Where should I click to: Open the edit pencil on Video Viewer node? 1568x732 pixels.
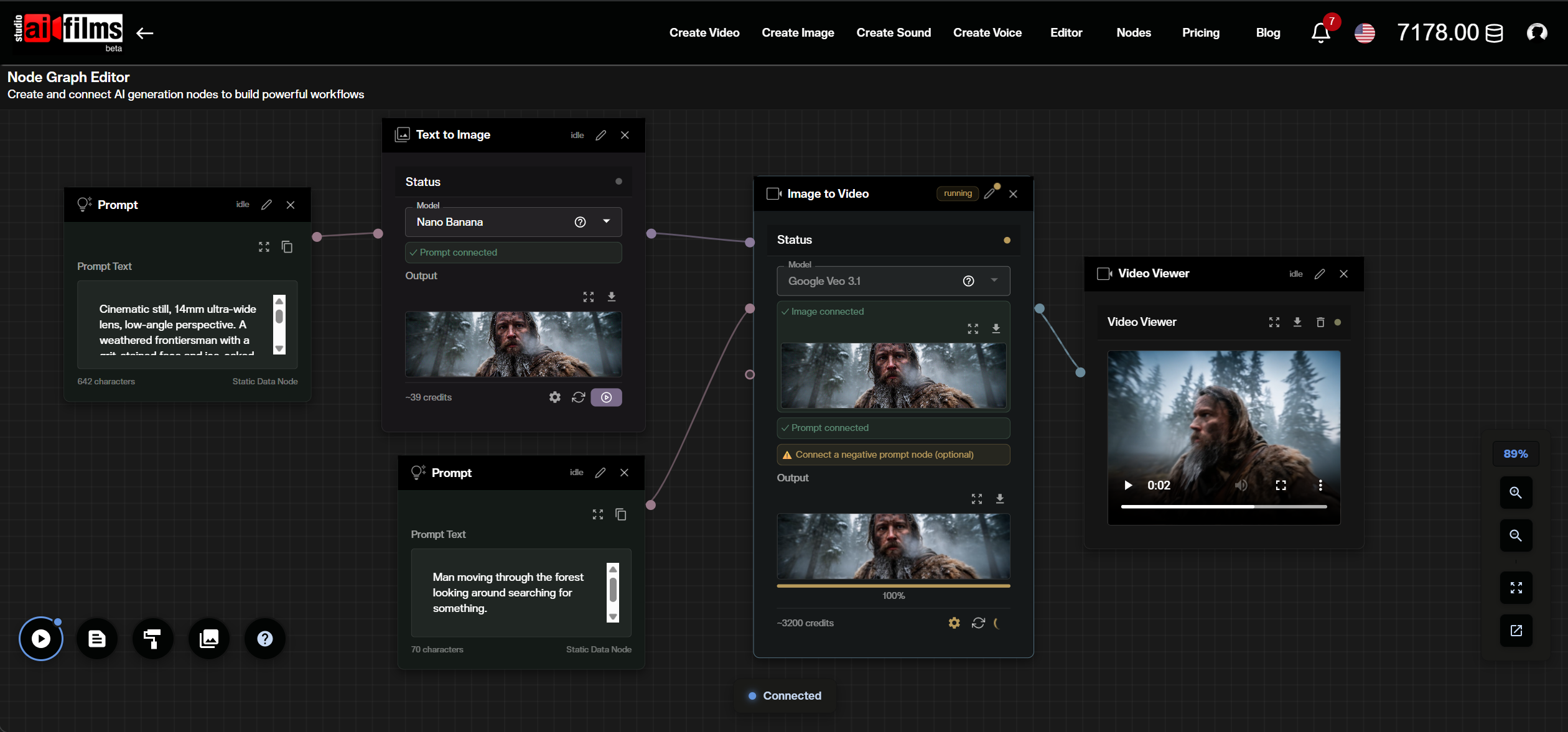(x=1320, y=274)
